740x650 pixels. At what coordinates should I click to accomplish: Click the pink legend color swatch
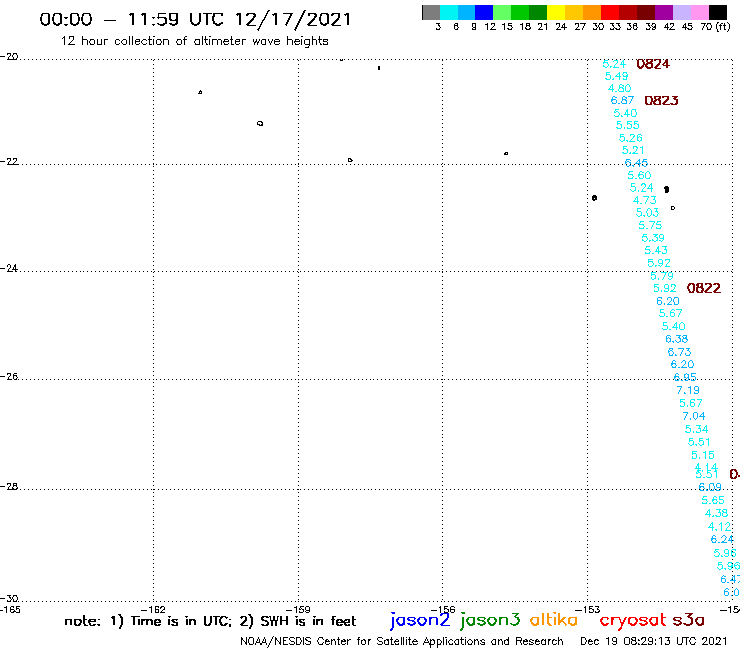click(700, 12)
